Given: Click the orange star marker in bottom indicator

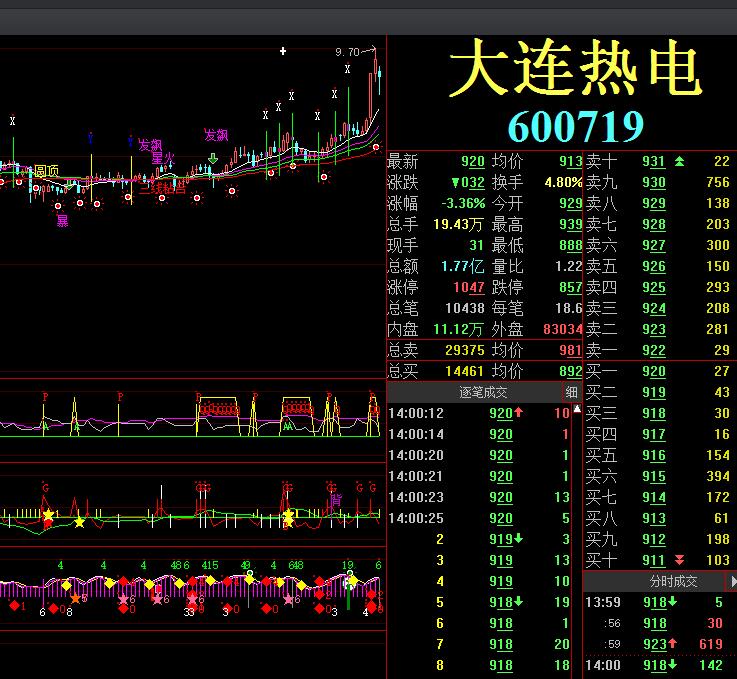Looking at the screenshot, I should coord(75,599).
